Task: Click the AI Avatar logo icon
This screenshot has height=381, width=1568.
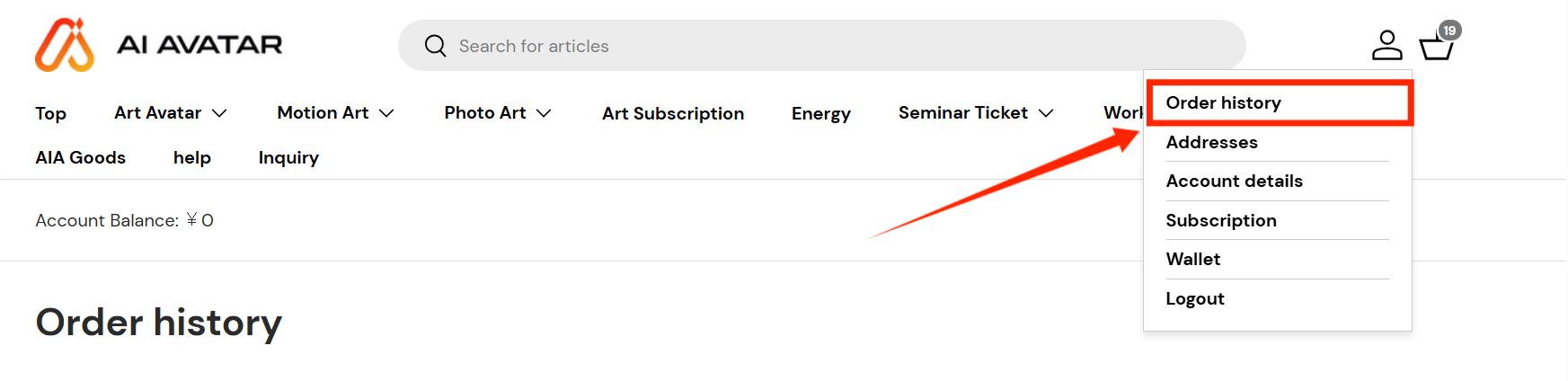Action: click(65, 44)
